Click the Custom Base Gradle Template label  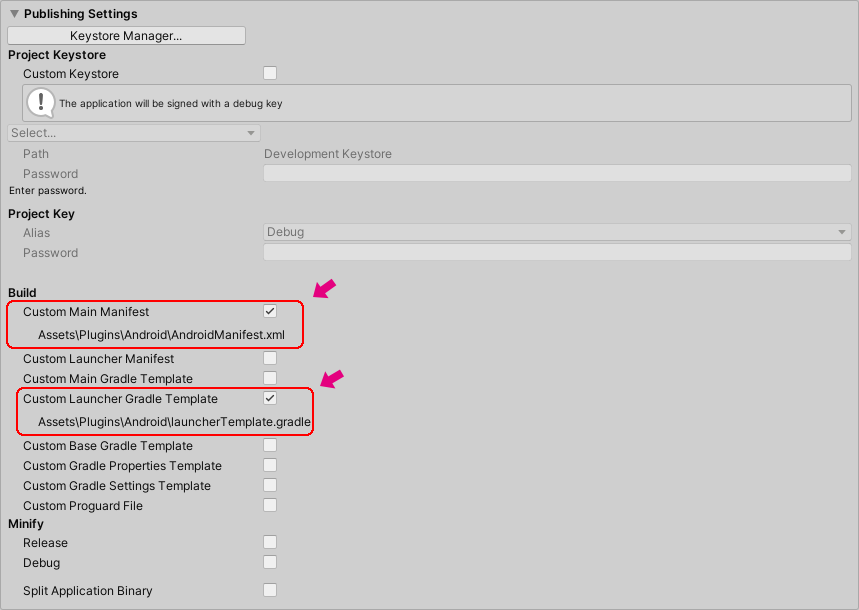pyautogui.click(x=108, y=446)
